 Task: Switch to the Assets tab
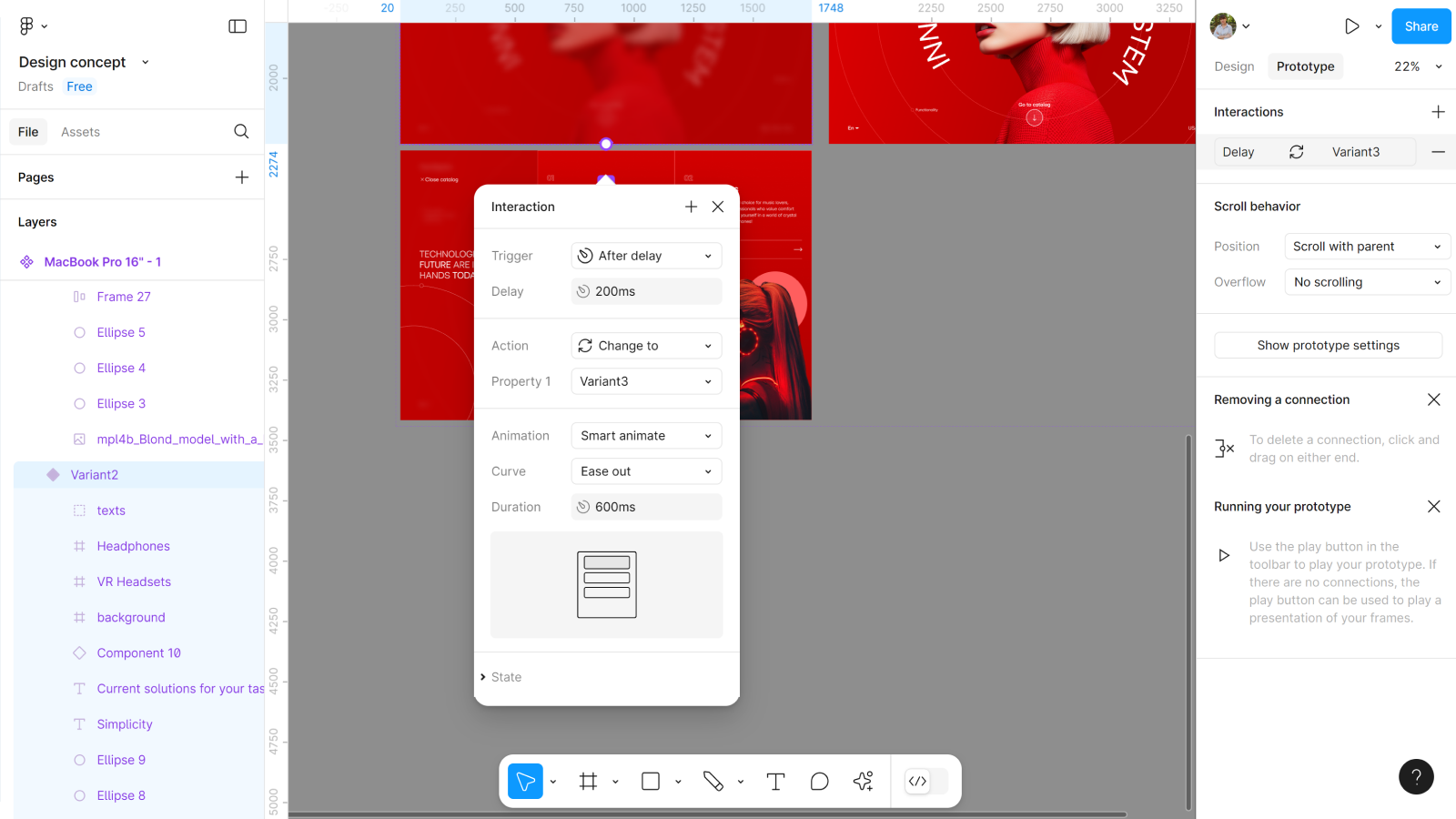click(x=80, y=132)
